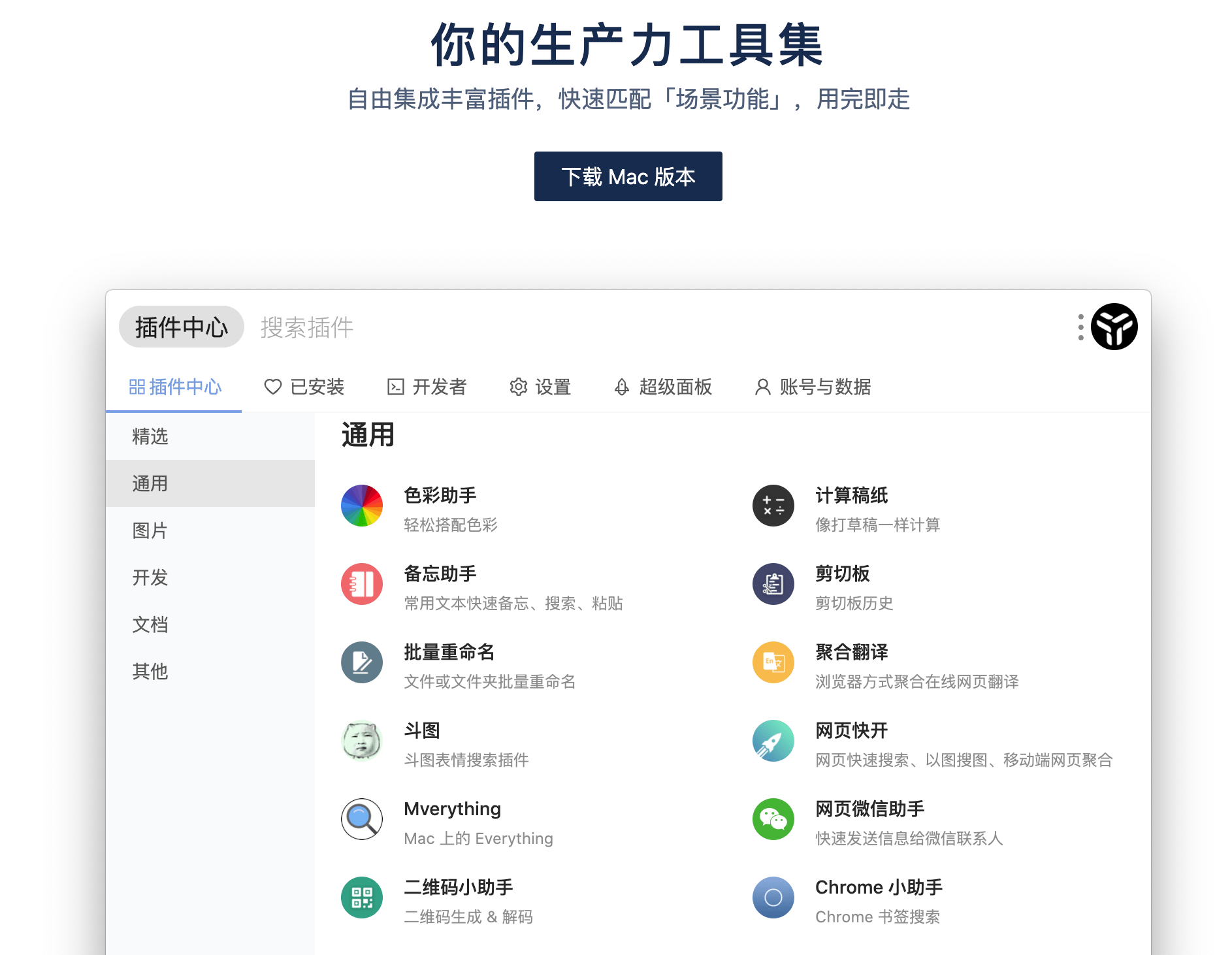Select the 精选 sidebar category

point(150,436)
